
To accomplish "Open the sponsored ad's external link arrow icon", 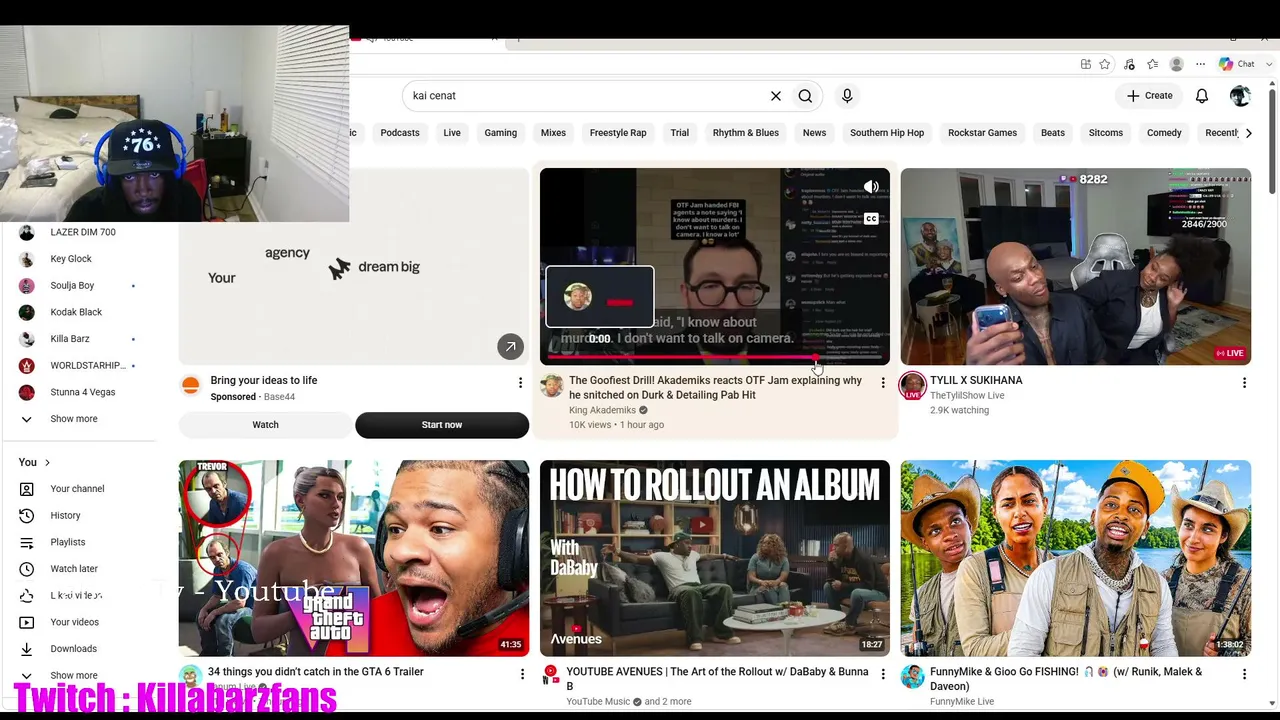I will [x=510, y=347].
